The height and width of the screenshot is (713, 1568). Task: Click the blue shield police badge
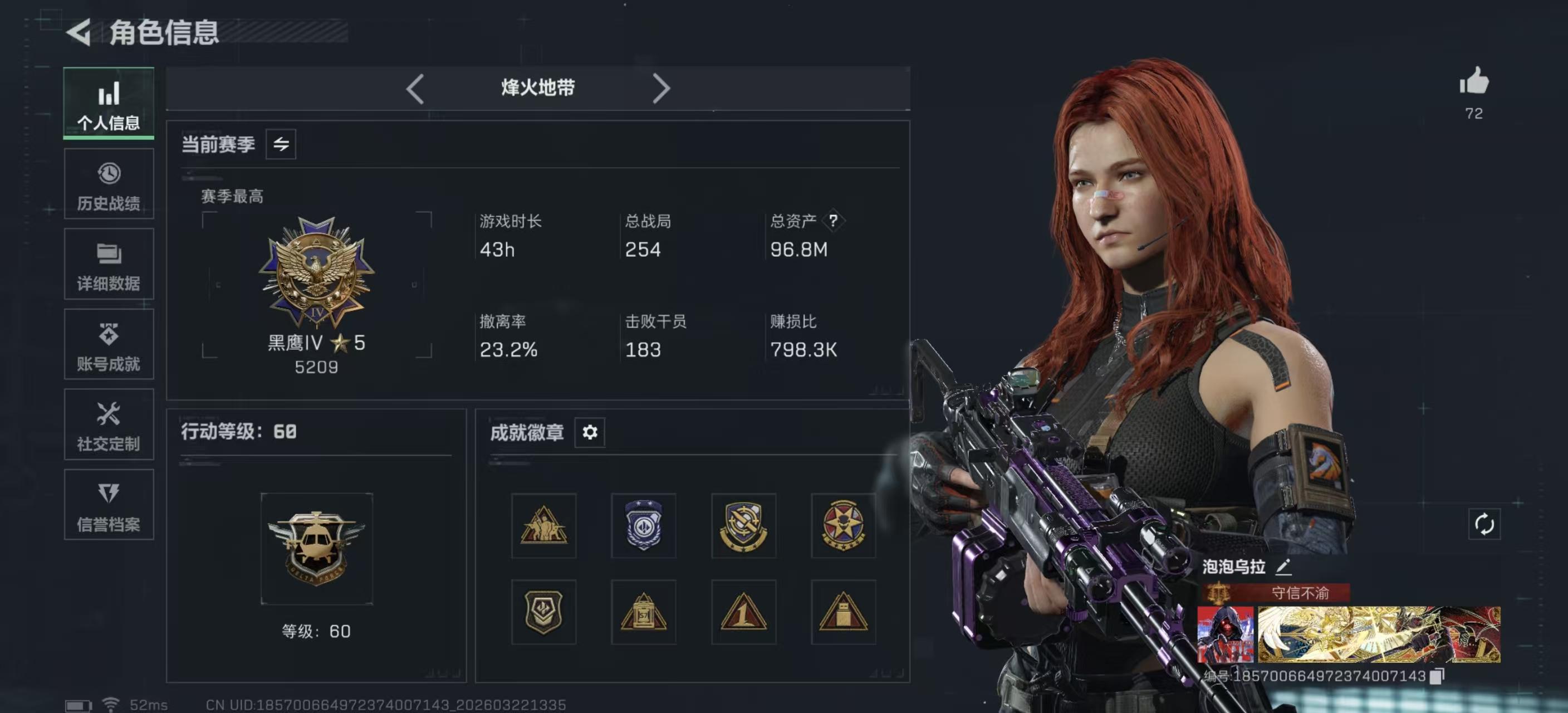tap(643, 525)
